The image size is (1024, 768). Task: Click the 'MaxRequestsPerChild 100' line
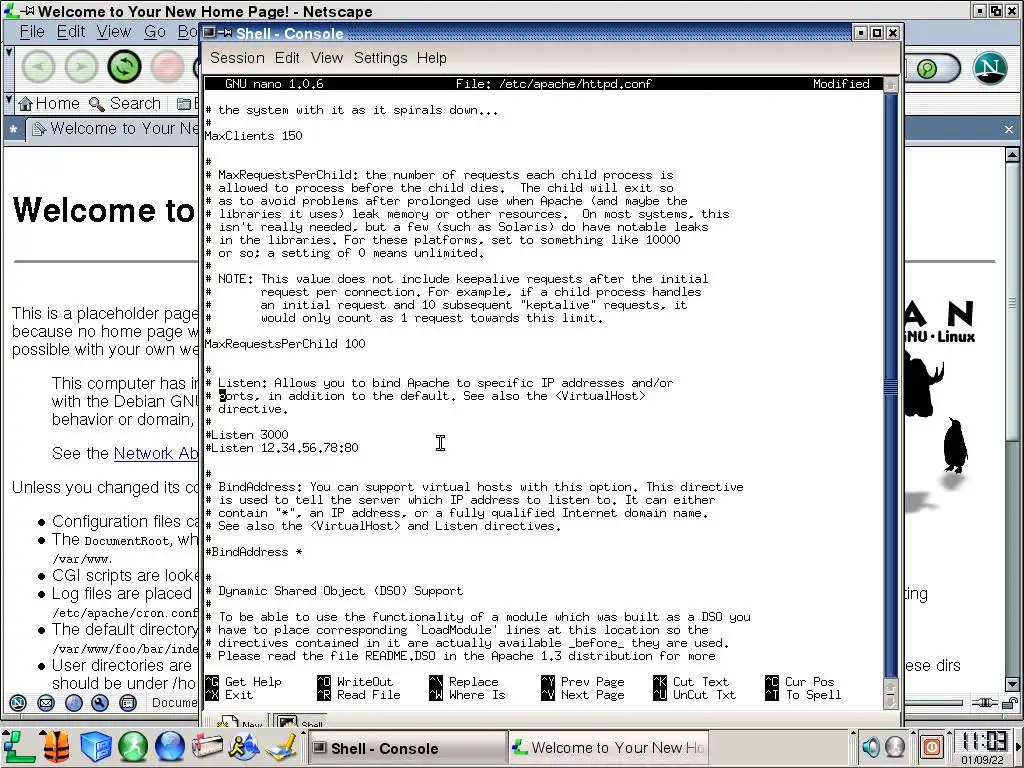285,344
